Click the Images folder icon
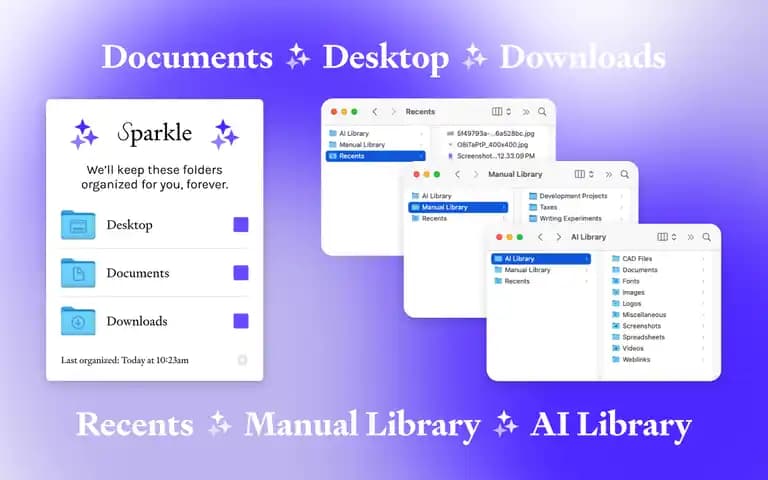The image size is (768, 480). (616, 292)
